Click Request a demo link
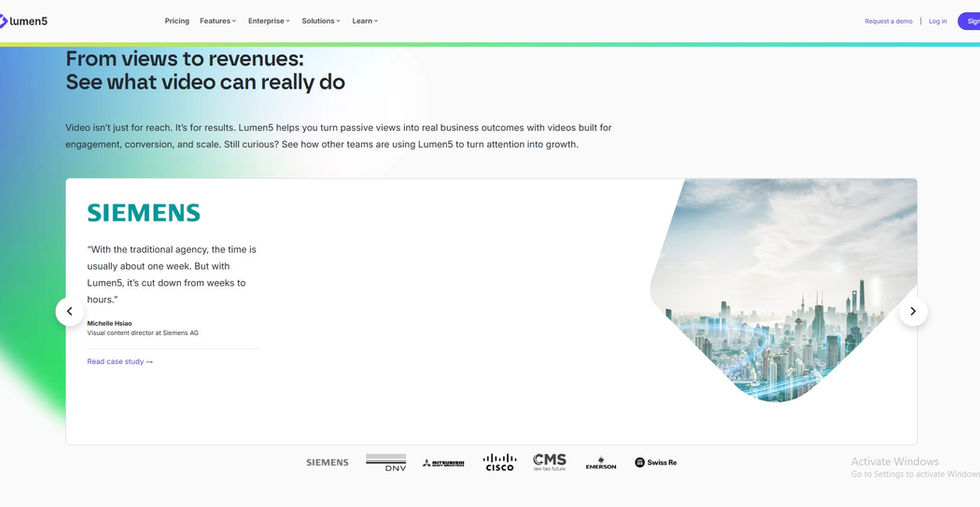 pyautogui.click(x=888, y=21)
